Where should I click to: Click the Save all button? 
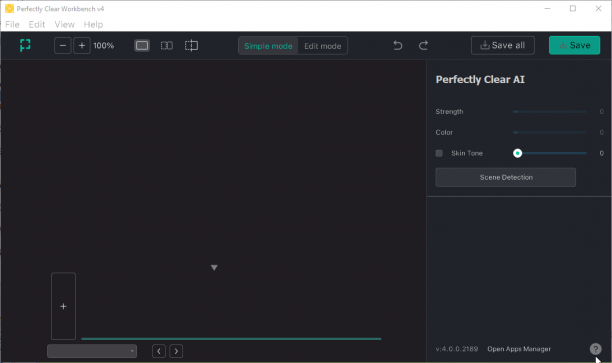(x=503, y=45)
